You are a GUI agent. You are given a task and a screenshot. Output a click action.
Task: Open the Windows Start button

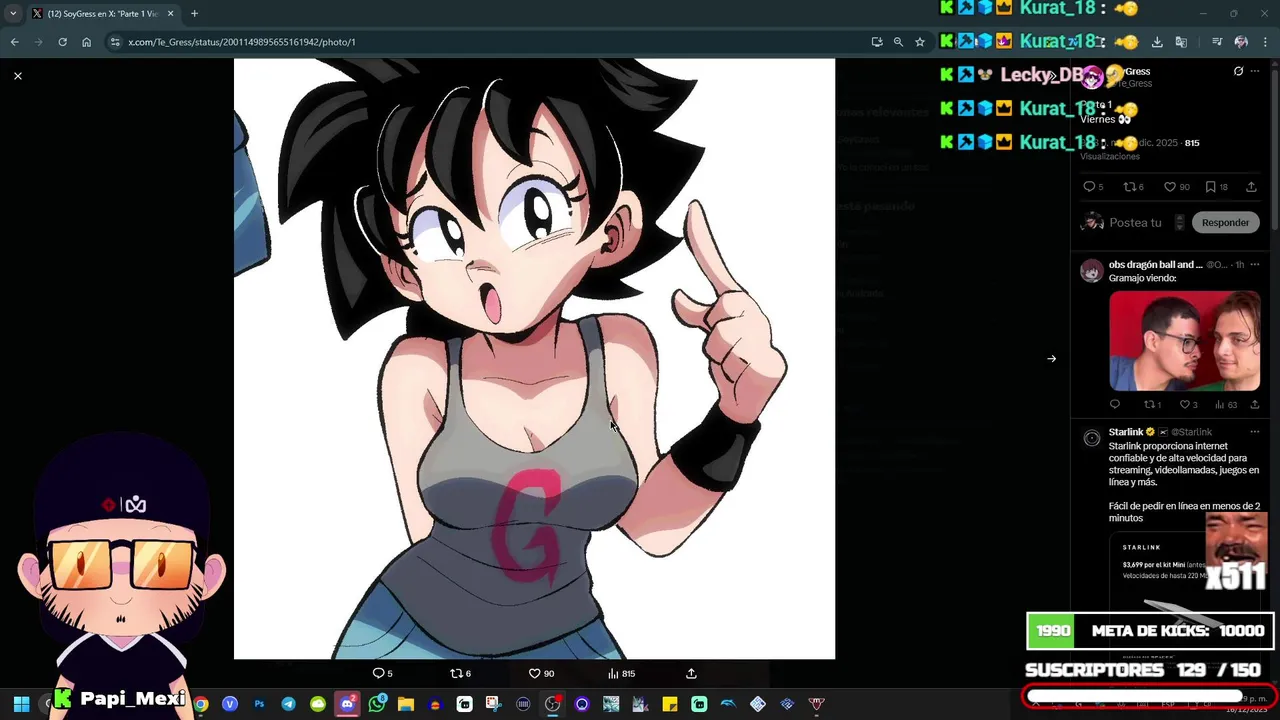pyautogui.click(x=21, y=704)
